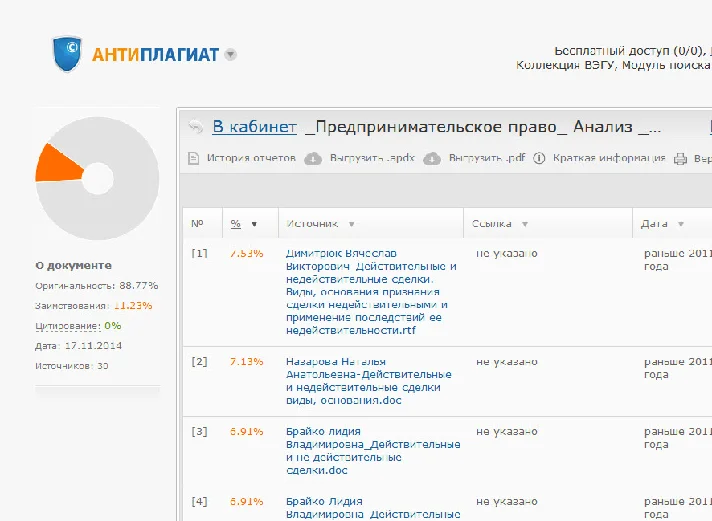Viewport: 712px width, 521px height.
Task: Open source Назарова Наталья Анатольевна link
Action: coord(369,381)
